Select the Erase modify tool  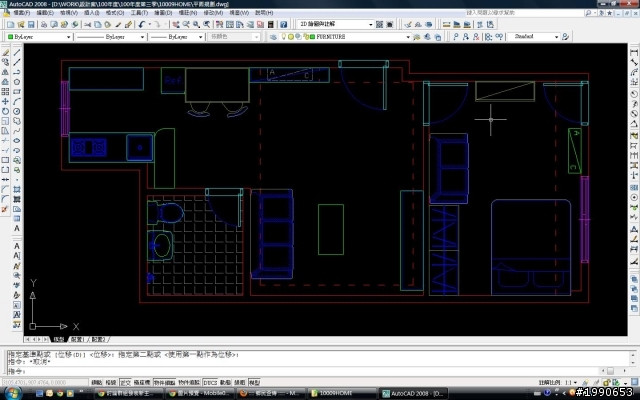point(5,53)
